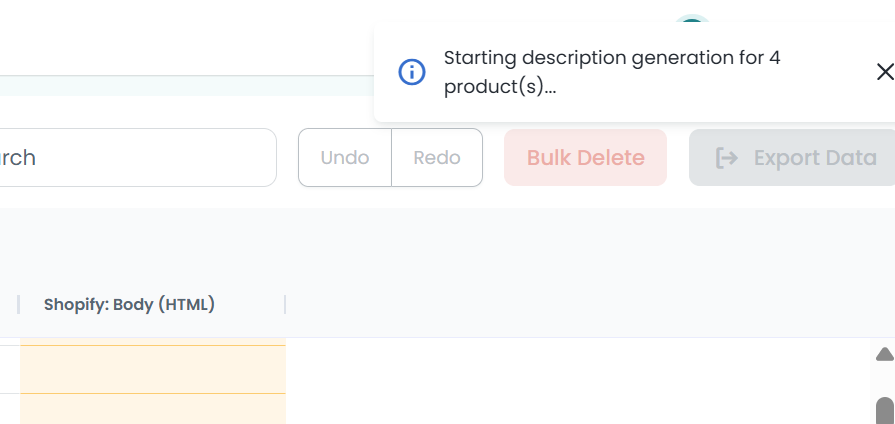Click the scrollbar up arrow
Screen dimensions: 895x424
tap(884, 354)
